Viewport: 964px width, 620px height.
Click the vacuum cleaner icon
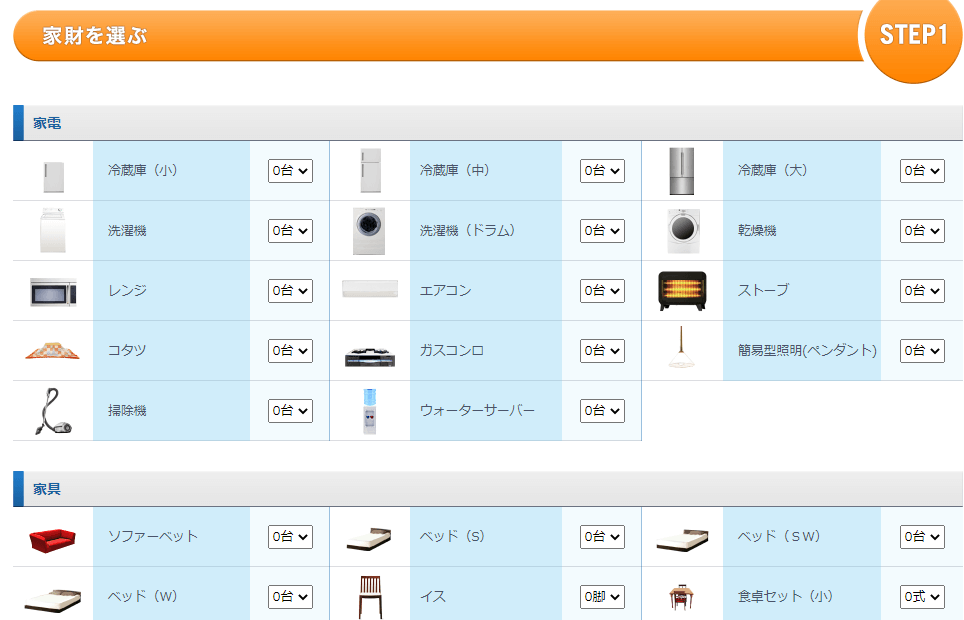pos(52,411)
